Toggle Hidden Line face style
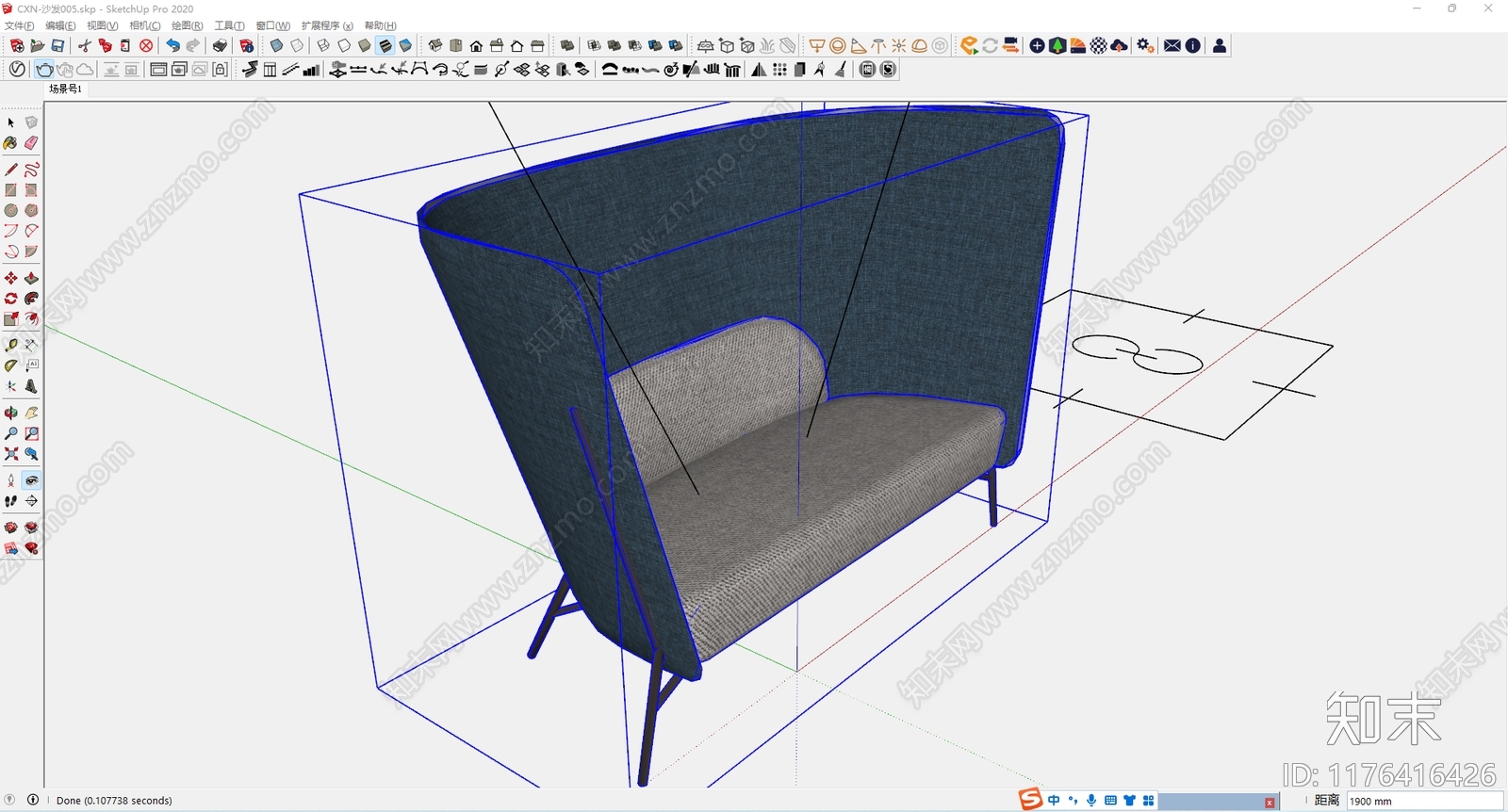1508x812 pixels. click(344, 45)
